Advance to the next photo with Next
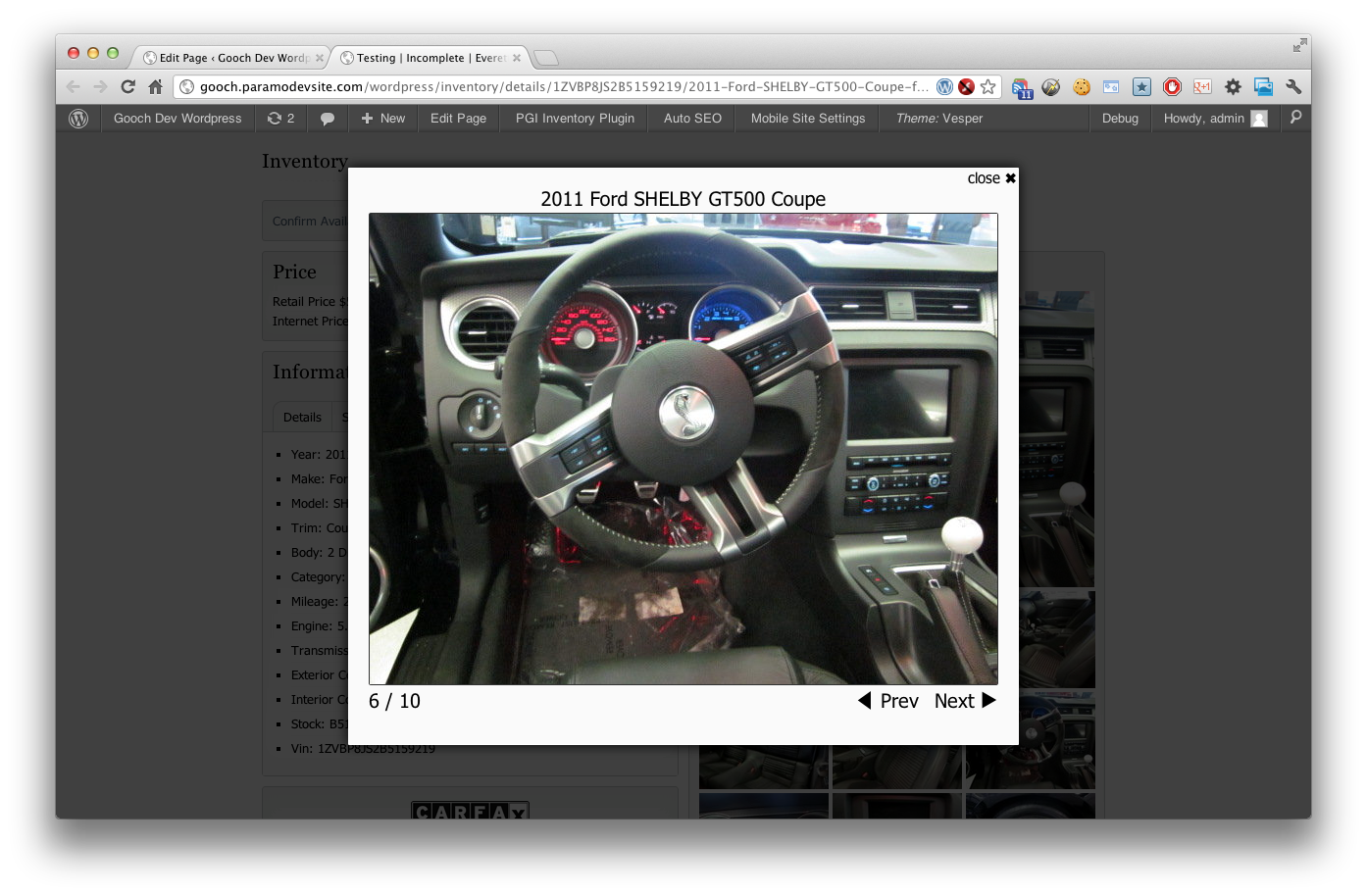 tap(965, 701)
